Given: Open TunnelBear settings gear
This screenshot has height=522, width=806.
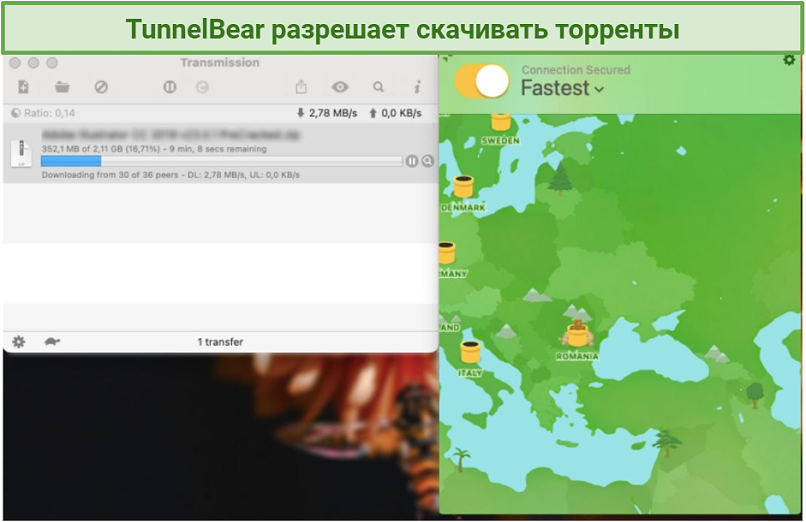Looking at the screenshot, I should click(789, 60).
